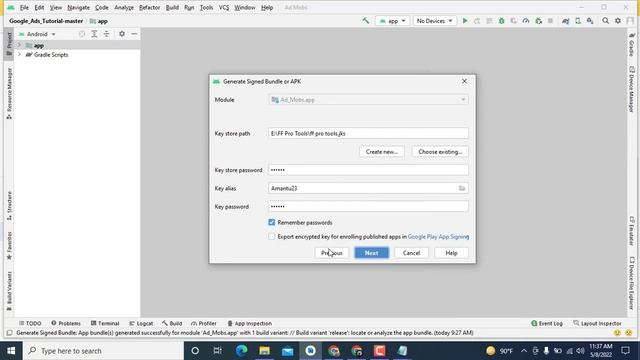Open the Refactor menu
This screenshot has height=360, width=640.
pos(149,7)
